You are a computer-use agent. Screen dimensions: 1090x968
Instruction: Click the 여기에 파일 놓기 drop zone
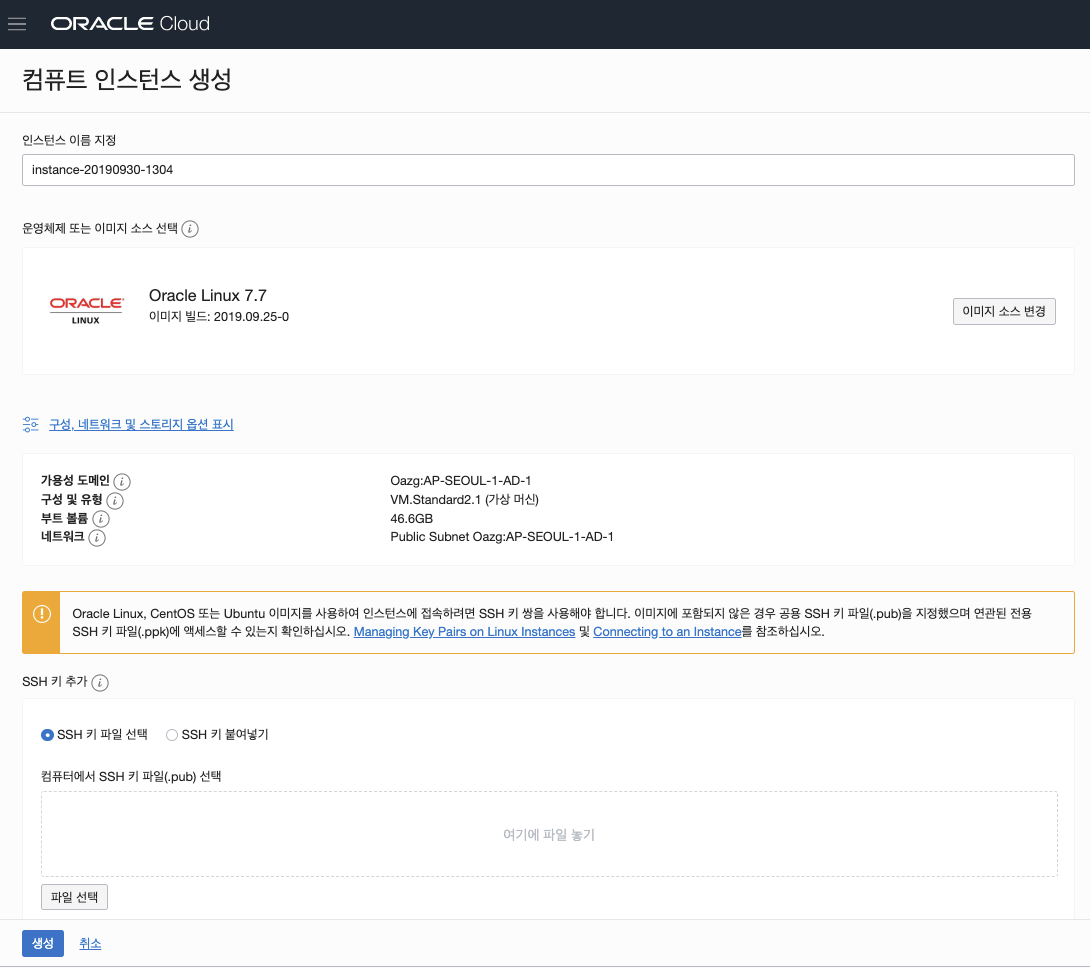pos(549,834)
